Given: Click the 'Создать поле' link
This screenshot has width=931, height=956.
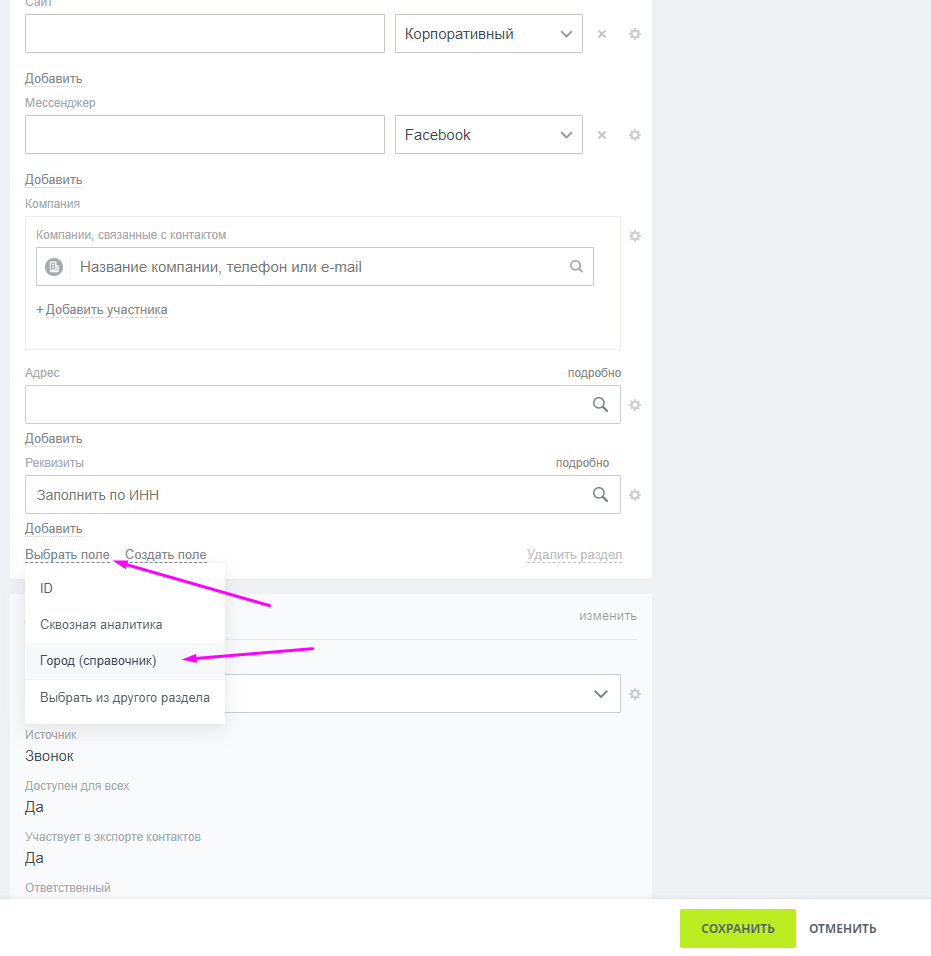Looking at the screenshot, I should pos(166,555).
